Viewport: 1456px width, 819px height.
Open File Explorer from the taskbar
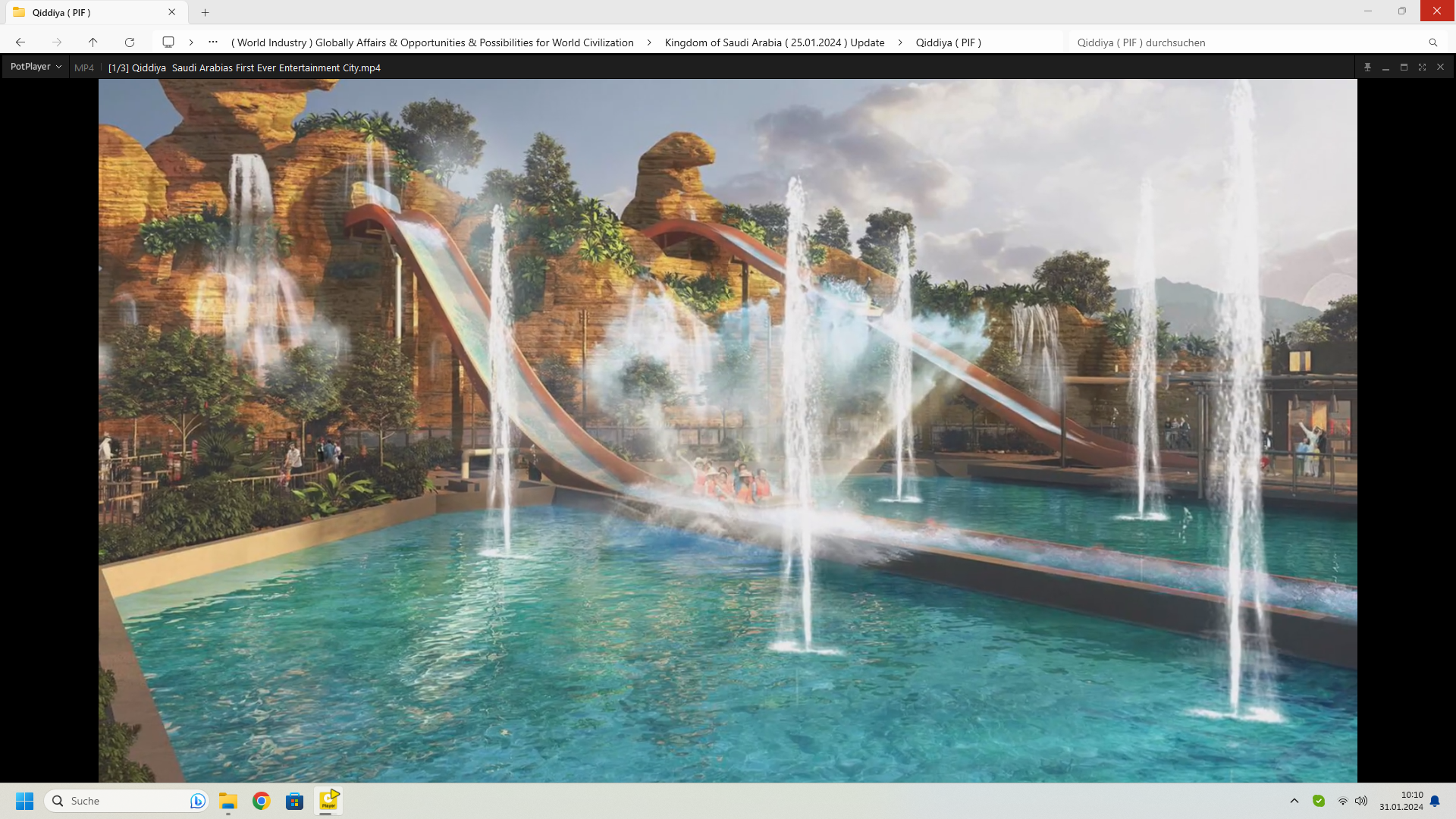point(228,801)
